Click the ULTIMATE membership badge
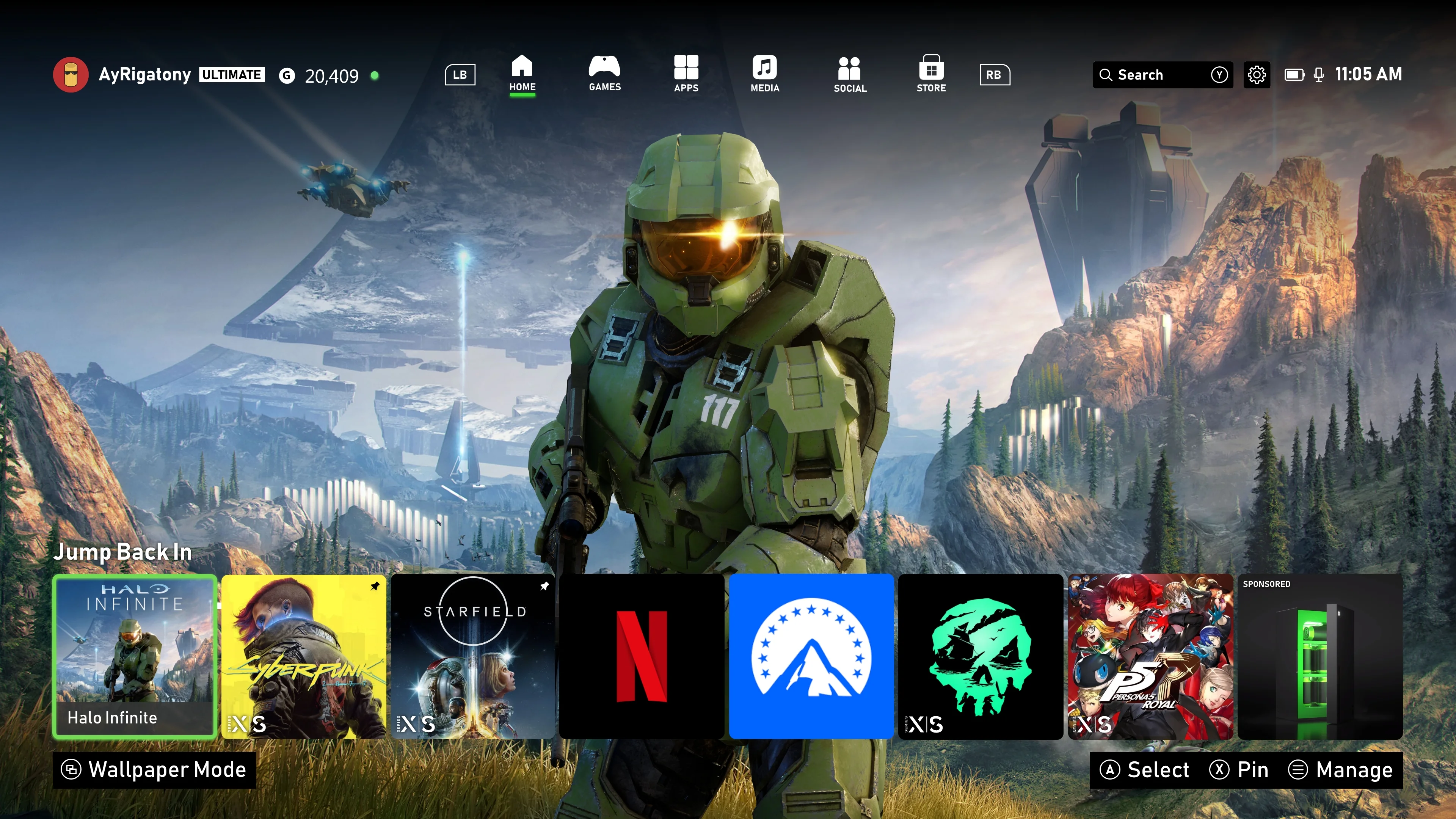 (232, 75)
